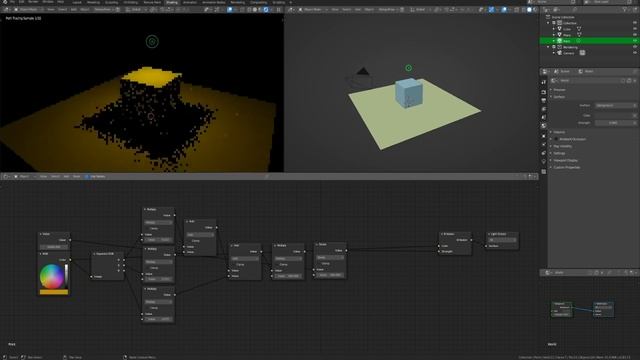640x360 pixels.
Task: Switch to wireframe shading in the left viewport
Action: pyautogui.click(x=249, y=9)
